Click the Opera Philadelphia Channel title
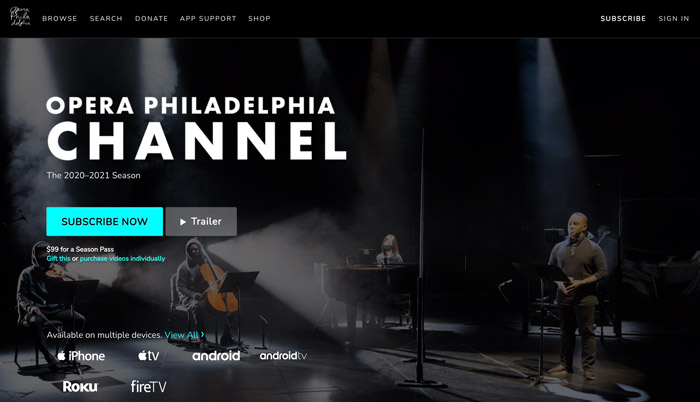Image resolution: width=700 pixels, height=402 pixels. tap(196, 128)
